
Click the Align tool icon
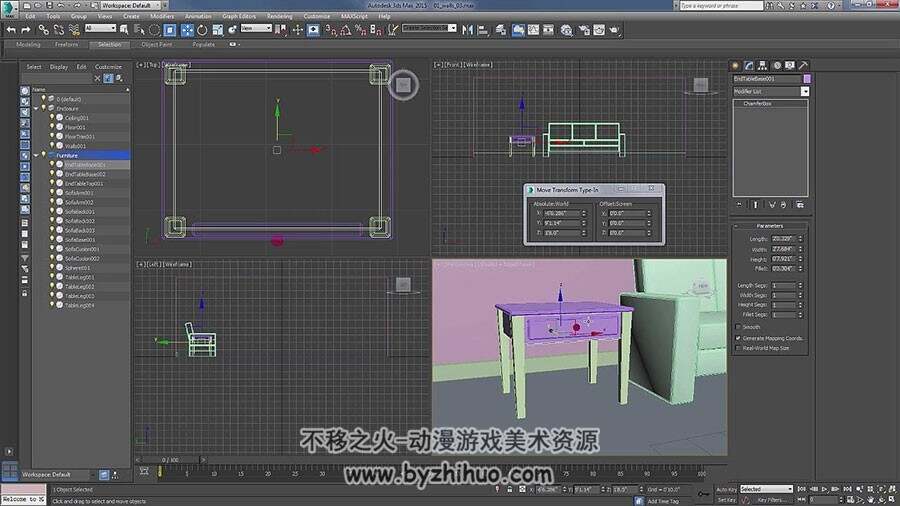(483, 30)
